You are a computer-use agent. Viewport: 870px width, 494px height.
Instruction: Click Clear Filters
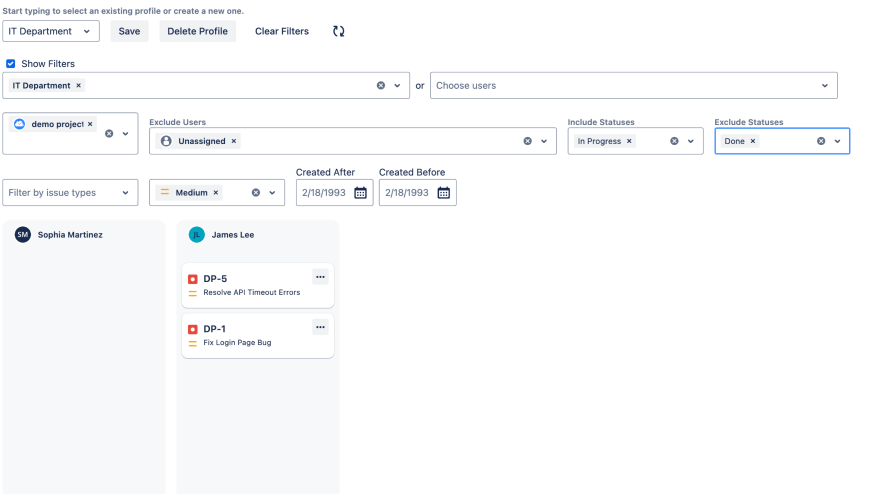pyautogui.click(x=282, y=31)
